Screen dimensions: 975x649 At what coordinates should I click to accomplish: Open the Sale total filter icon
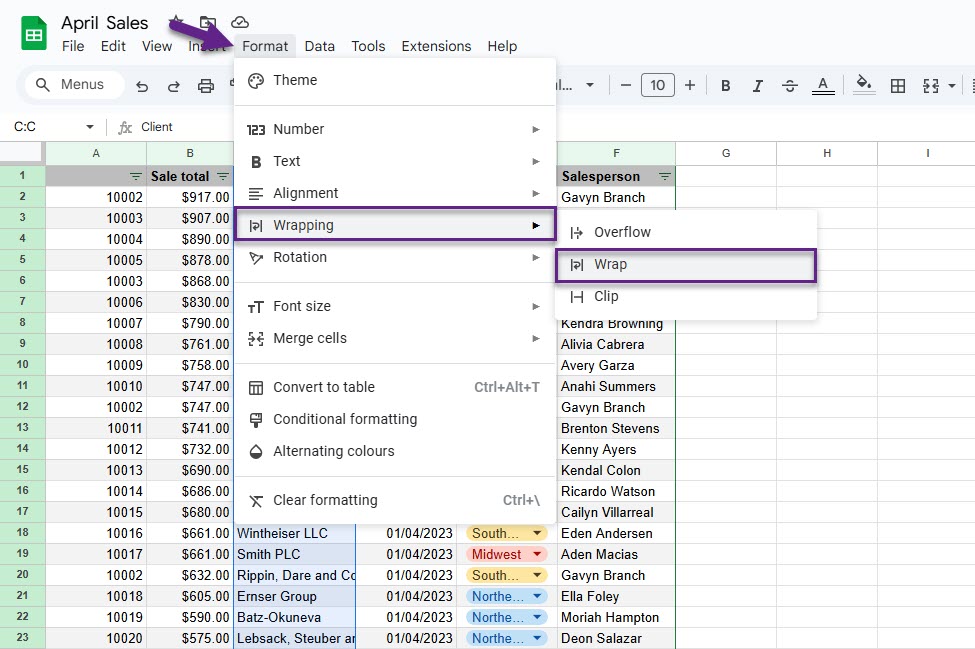(223, 177)
